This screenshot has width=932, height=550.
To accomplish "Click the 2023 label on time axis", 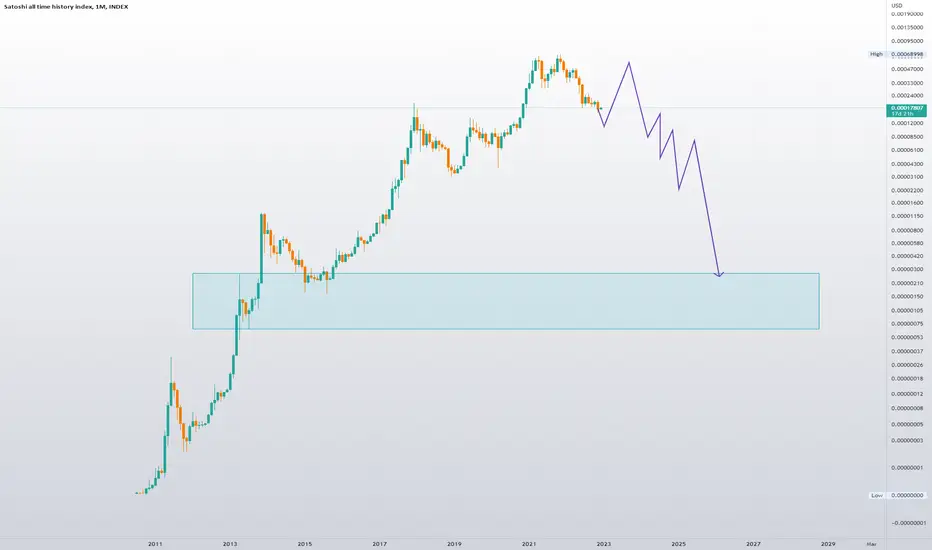I will 604,543.
